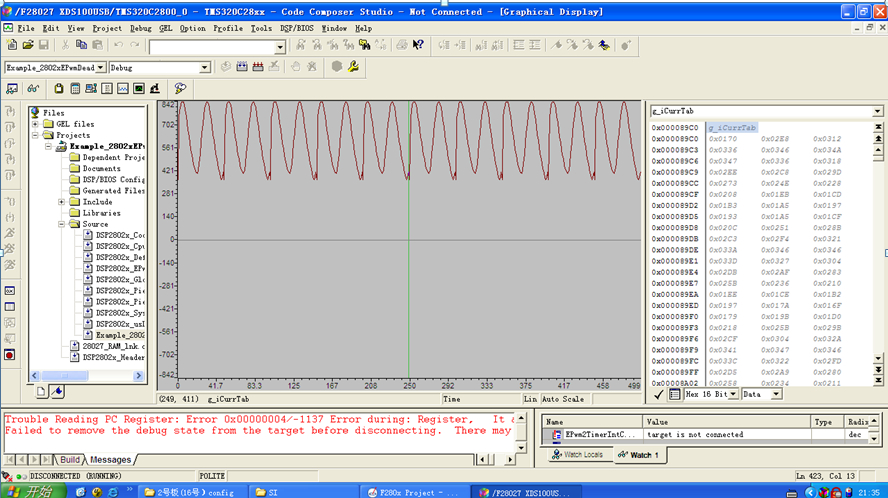Open the Debug configuration dropdown
Screen dimensions: 888x498
[205, 68]
